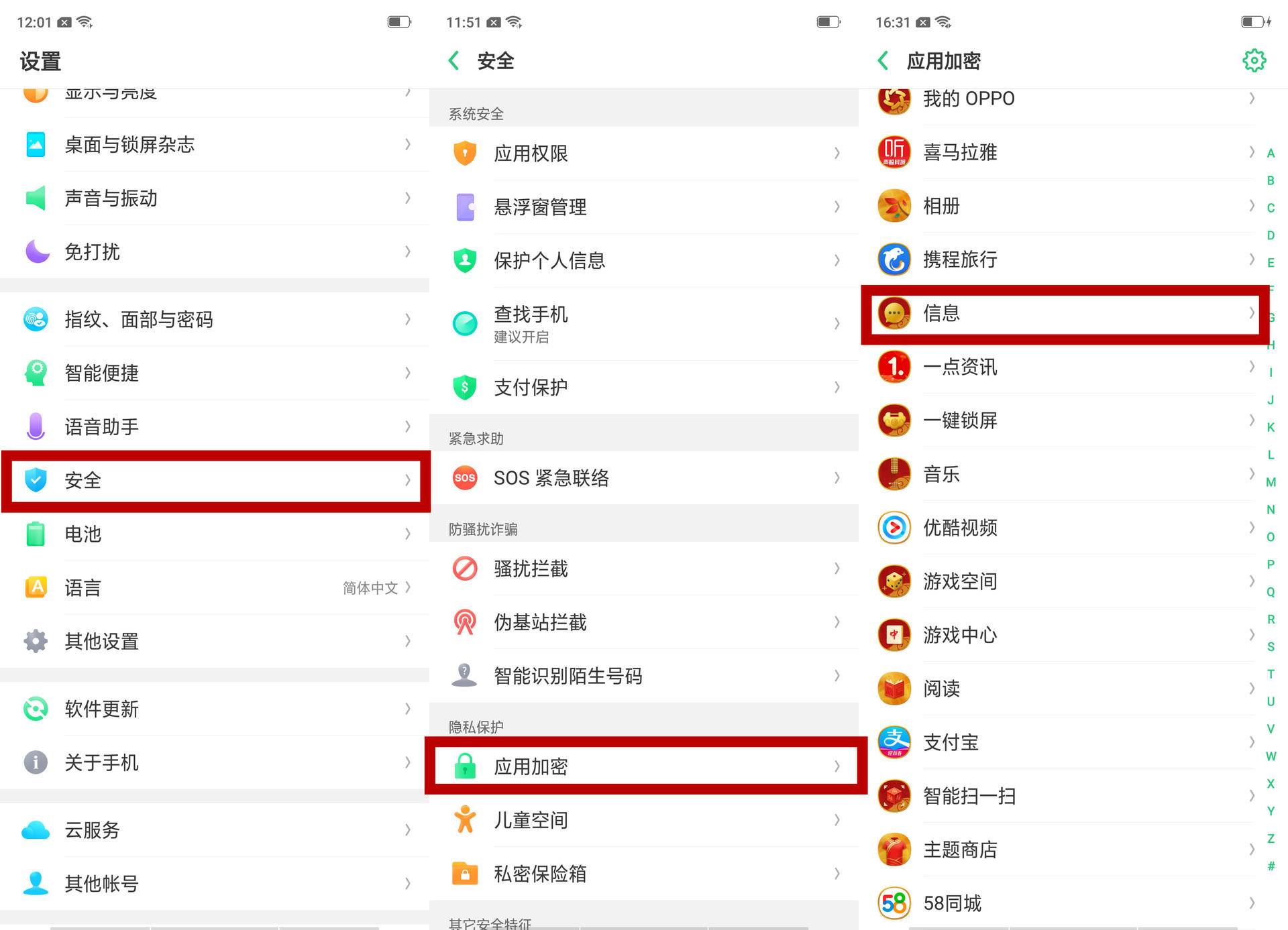
Task: Tap the 58同城 app icon
Action: click(894, 903)
